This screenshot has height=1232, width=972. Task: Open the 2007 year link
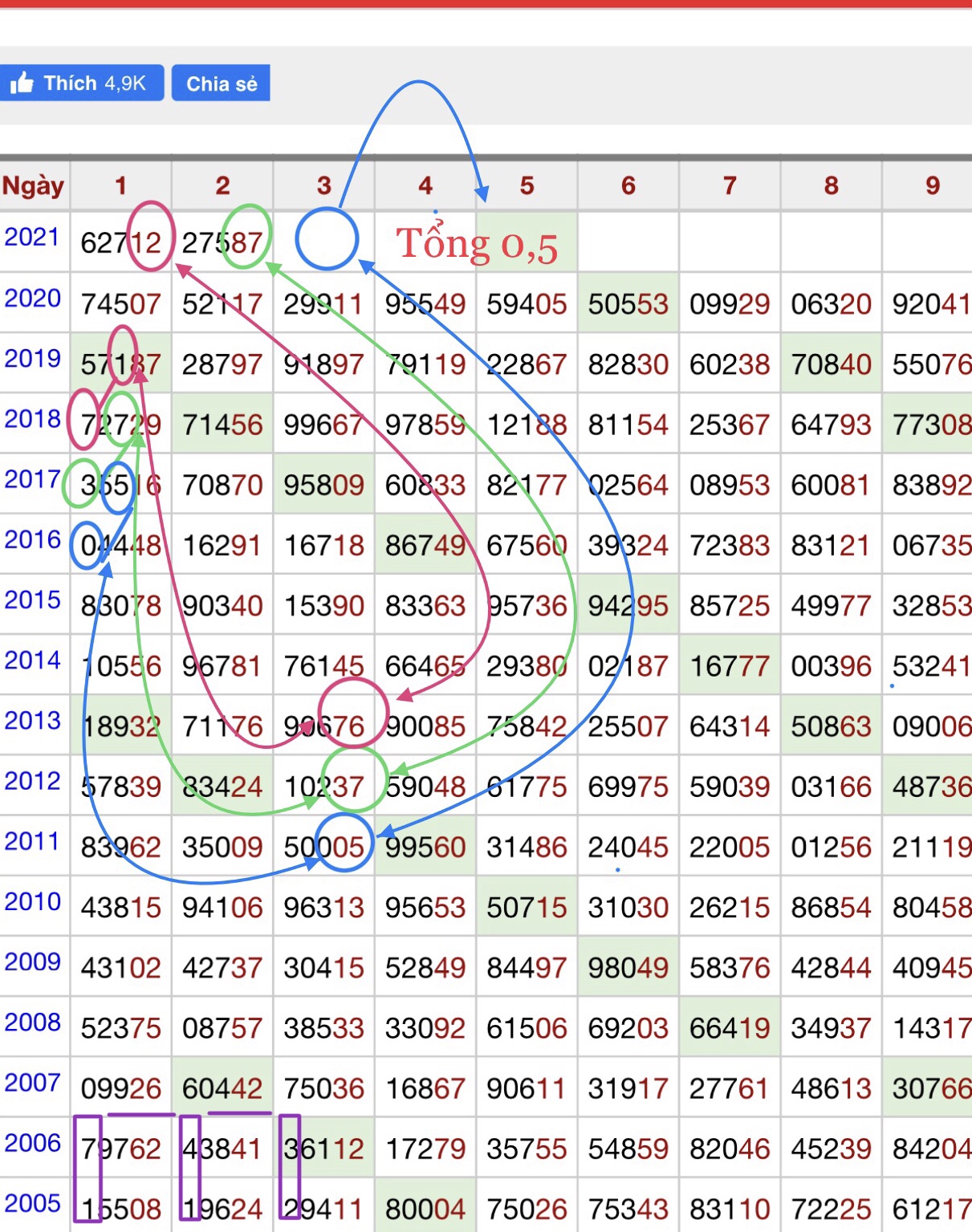[x=32, y=1083]
